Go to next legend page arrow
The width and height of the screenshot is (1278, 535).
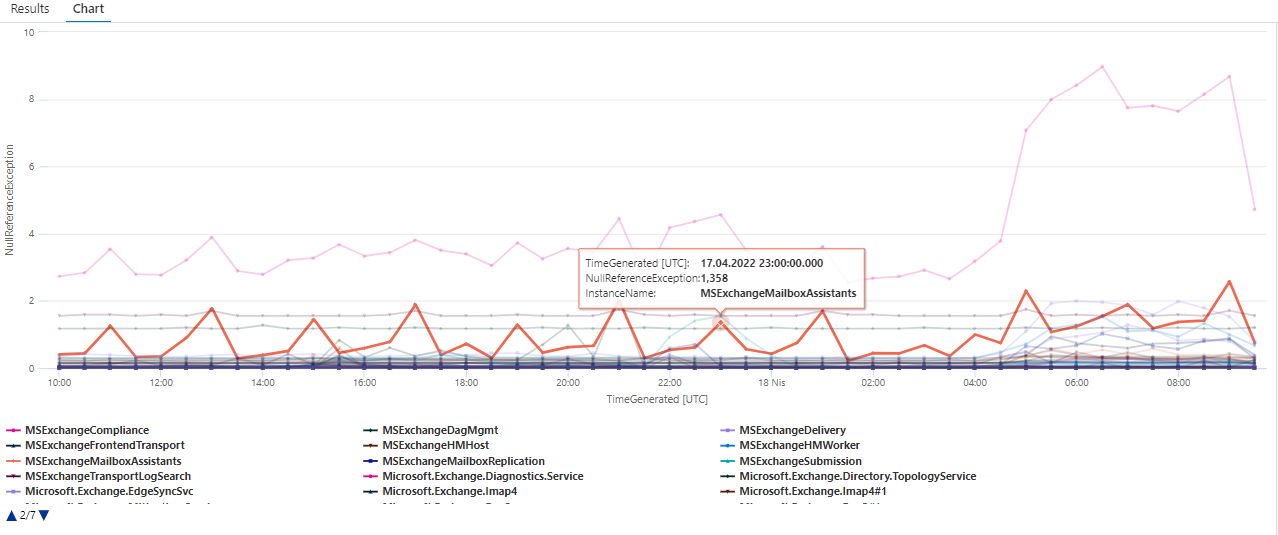coord(43,515)
